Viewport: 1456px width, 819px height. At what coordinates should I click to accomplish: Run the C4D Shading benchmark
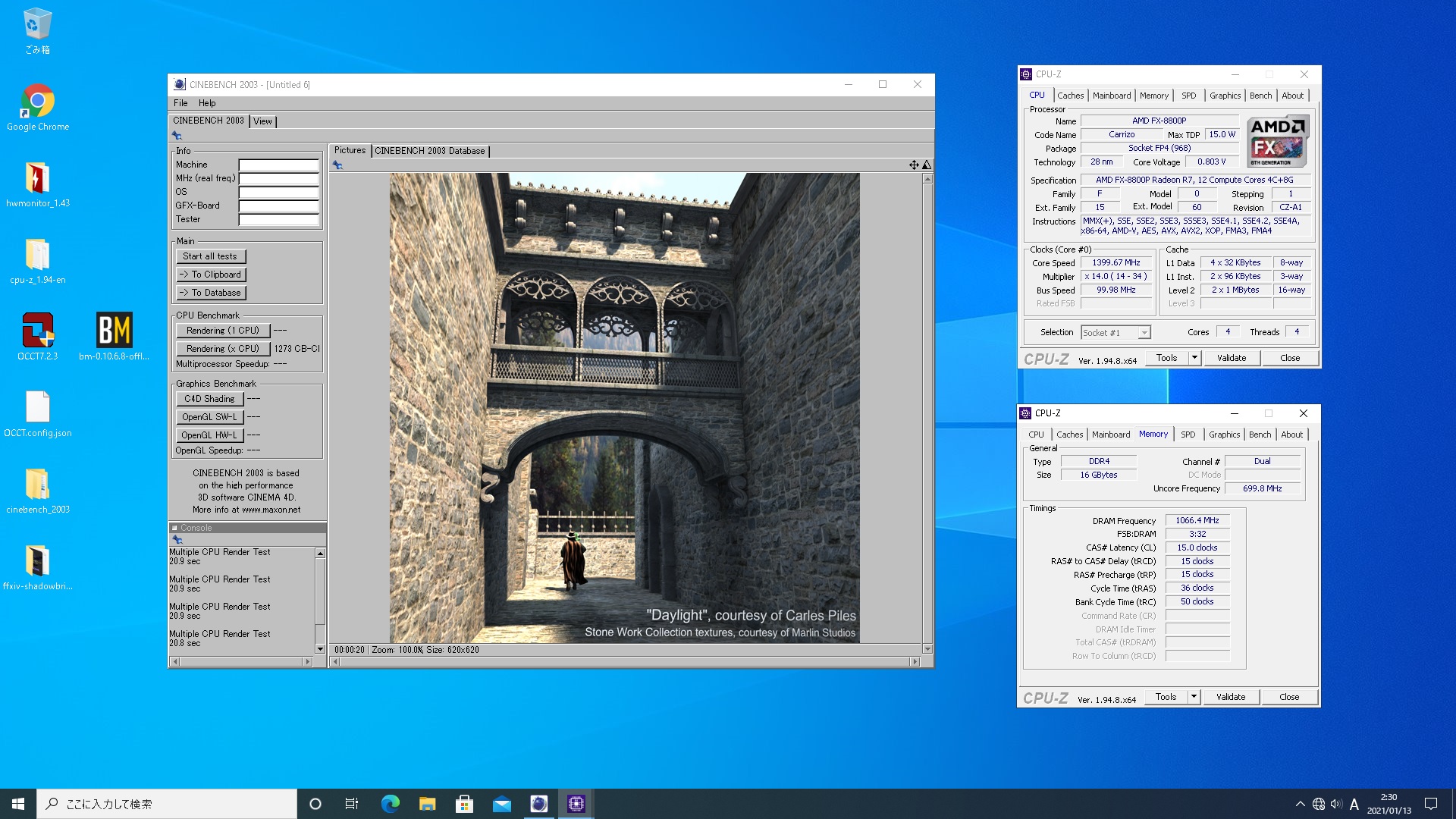click(209, 399)
